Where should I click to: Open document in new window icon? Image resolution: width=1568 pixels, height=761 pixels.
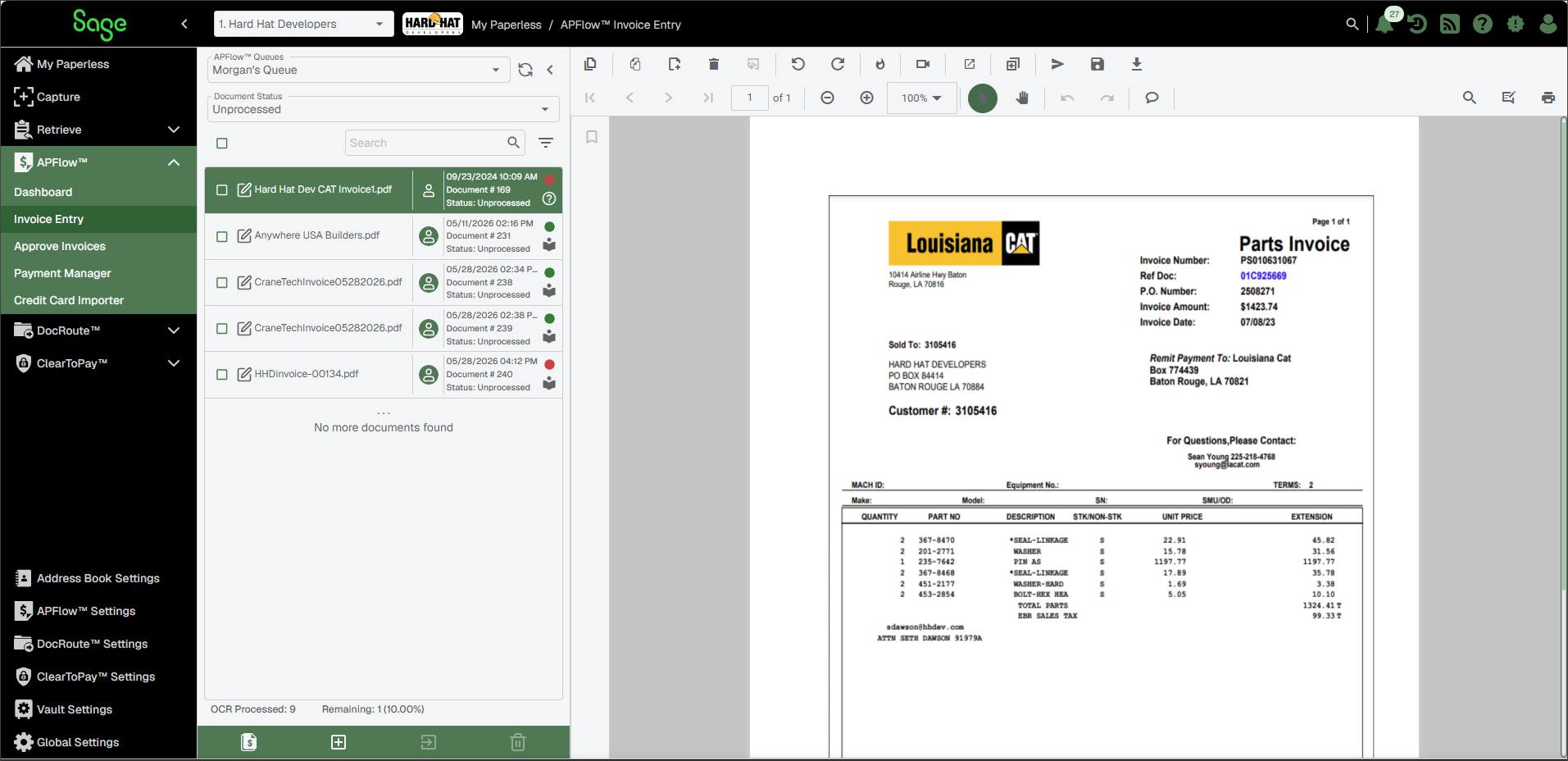[x=970, y=64]
